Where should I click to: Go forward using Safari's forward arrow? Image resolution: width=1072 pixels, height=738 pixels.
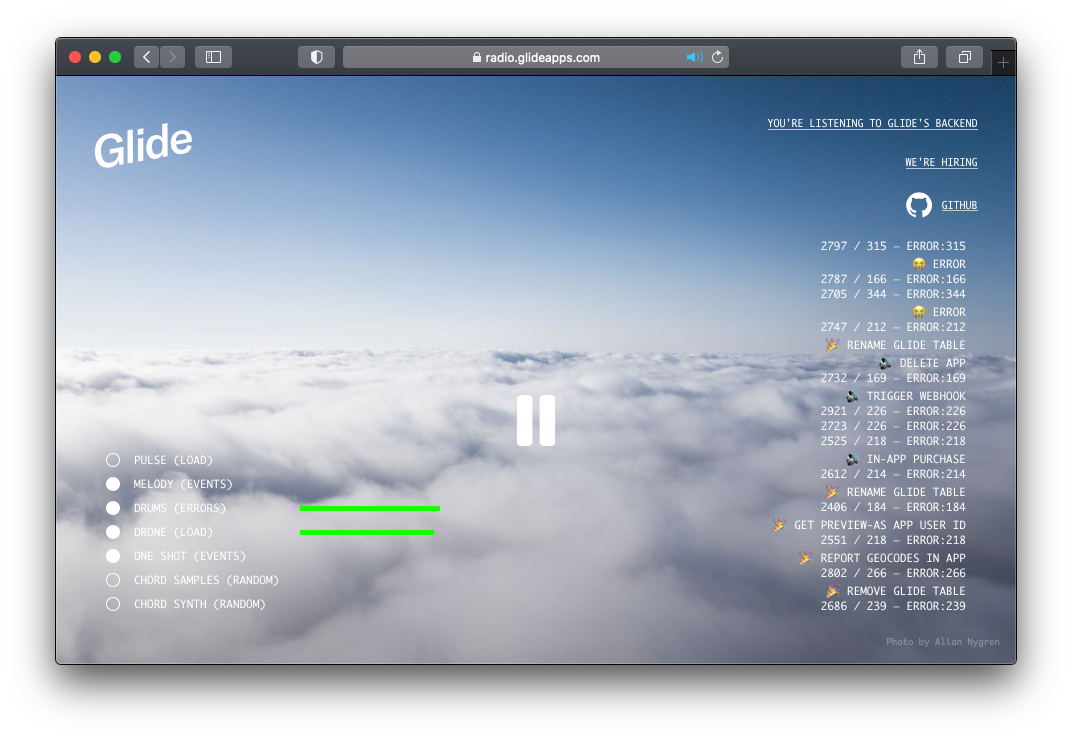pos(172,57)
